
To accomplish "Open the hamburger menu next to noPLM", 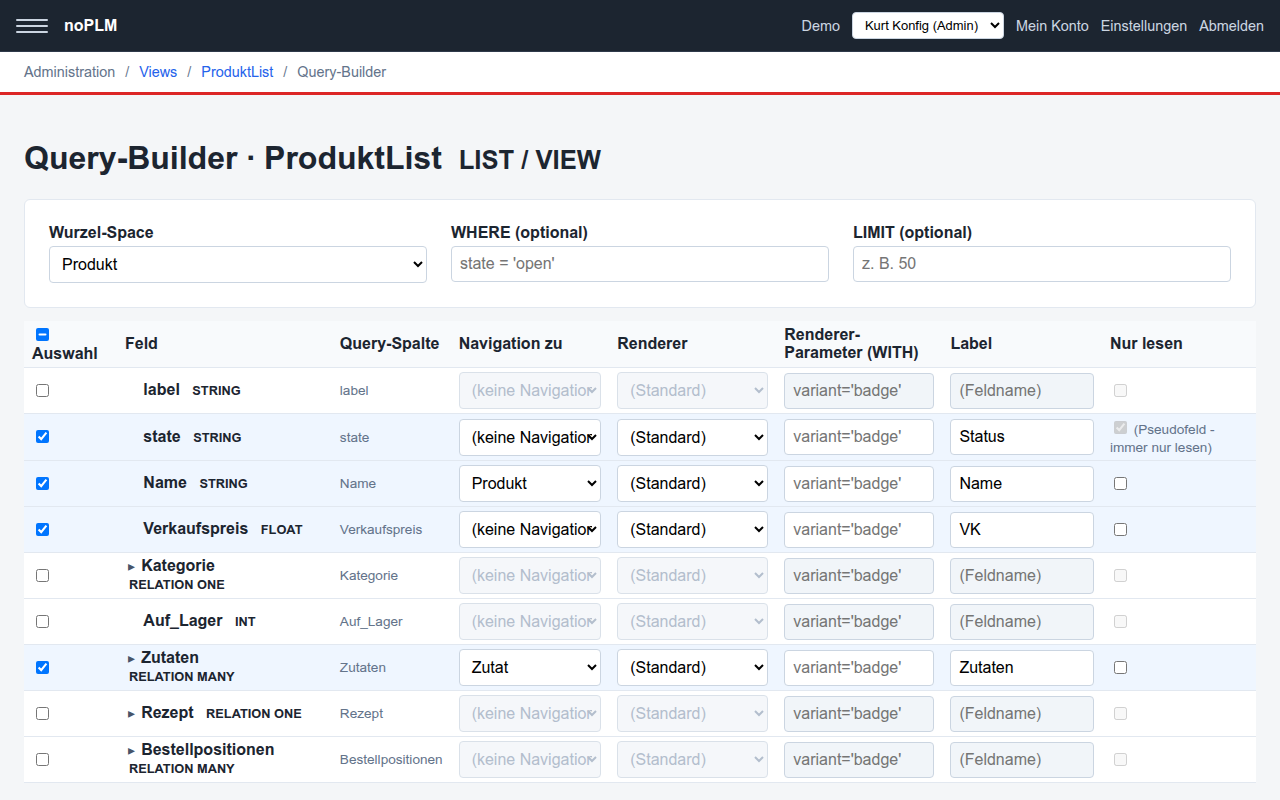I will coord(32,26).
